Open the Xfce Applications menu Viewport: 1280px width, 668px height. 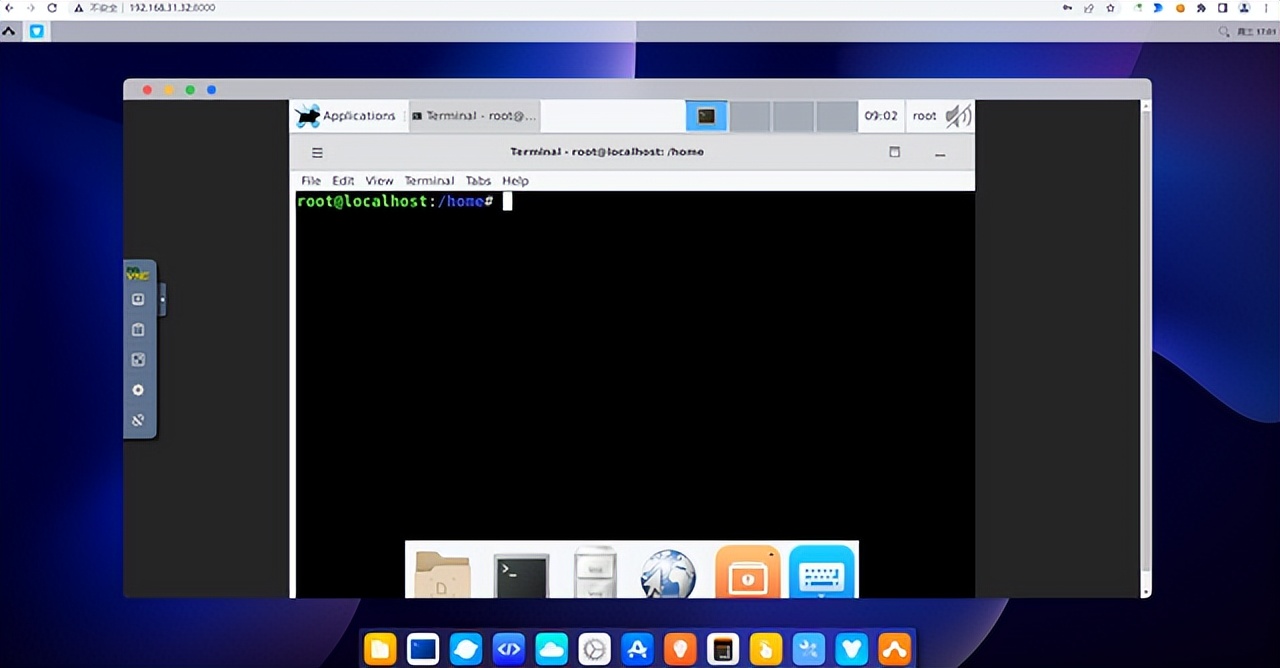(346, 116)
